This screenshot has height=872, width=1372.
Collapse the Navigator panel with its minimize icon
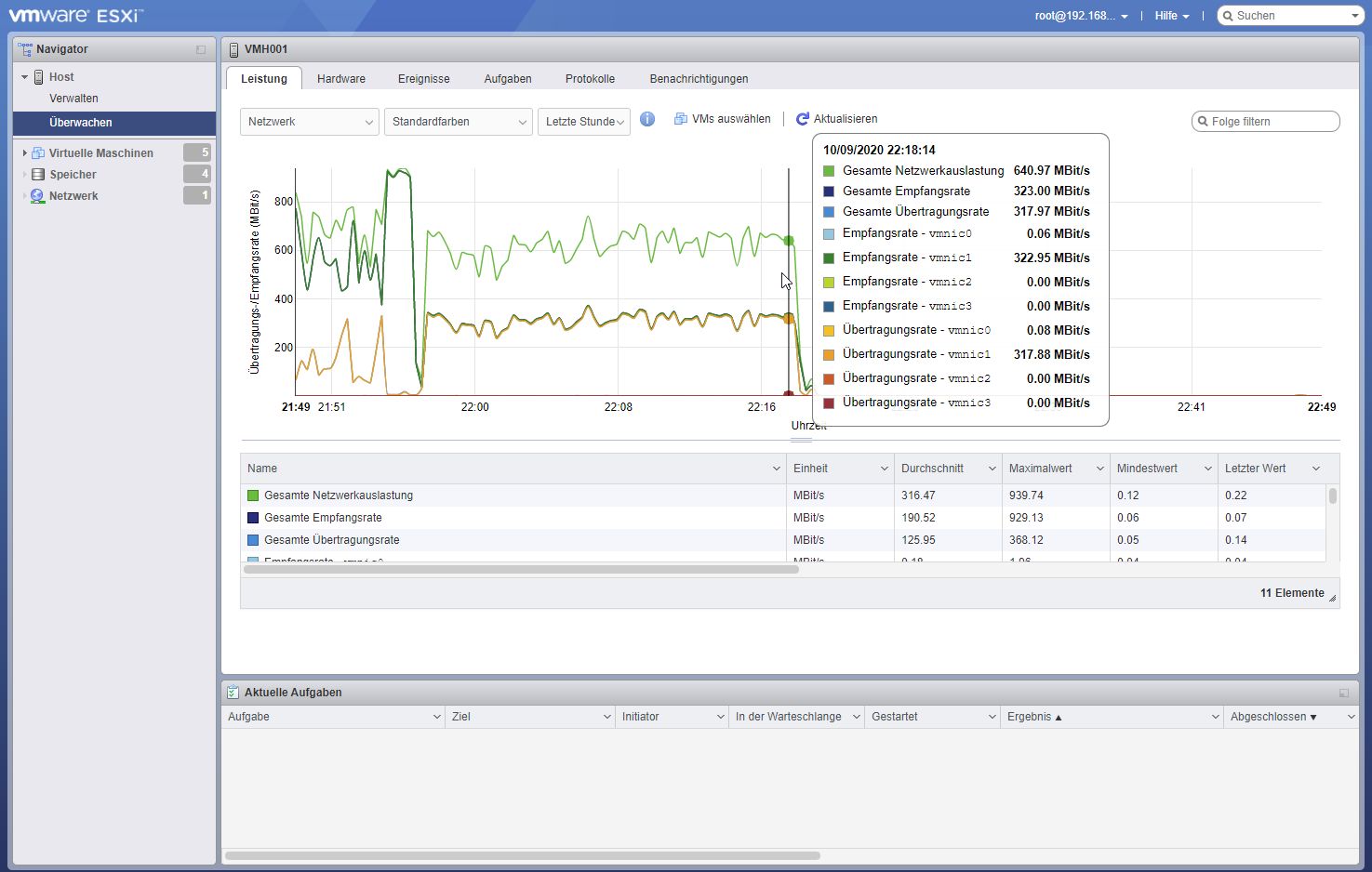pyautogui.click(x=201, y=49)
